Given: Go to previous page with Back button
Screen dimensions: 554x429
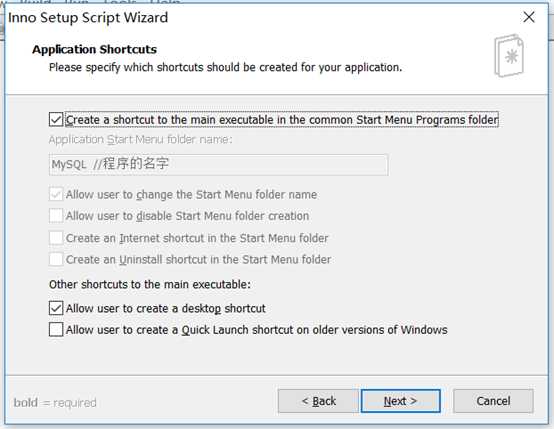Looking at the screenshot, I should pyautogui.click(x=318, y=401).
